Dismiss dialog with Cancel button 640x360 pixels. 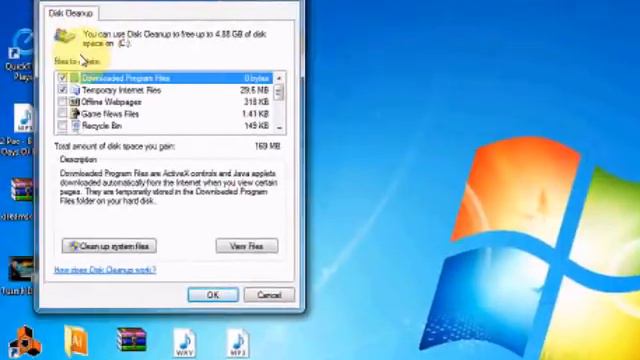tap(269, 295)
